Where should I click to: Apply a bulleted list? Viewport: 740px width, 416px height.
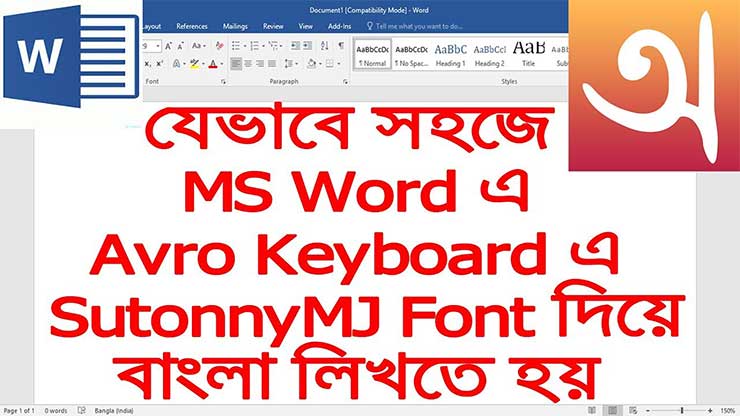pos(236,46)
